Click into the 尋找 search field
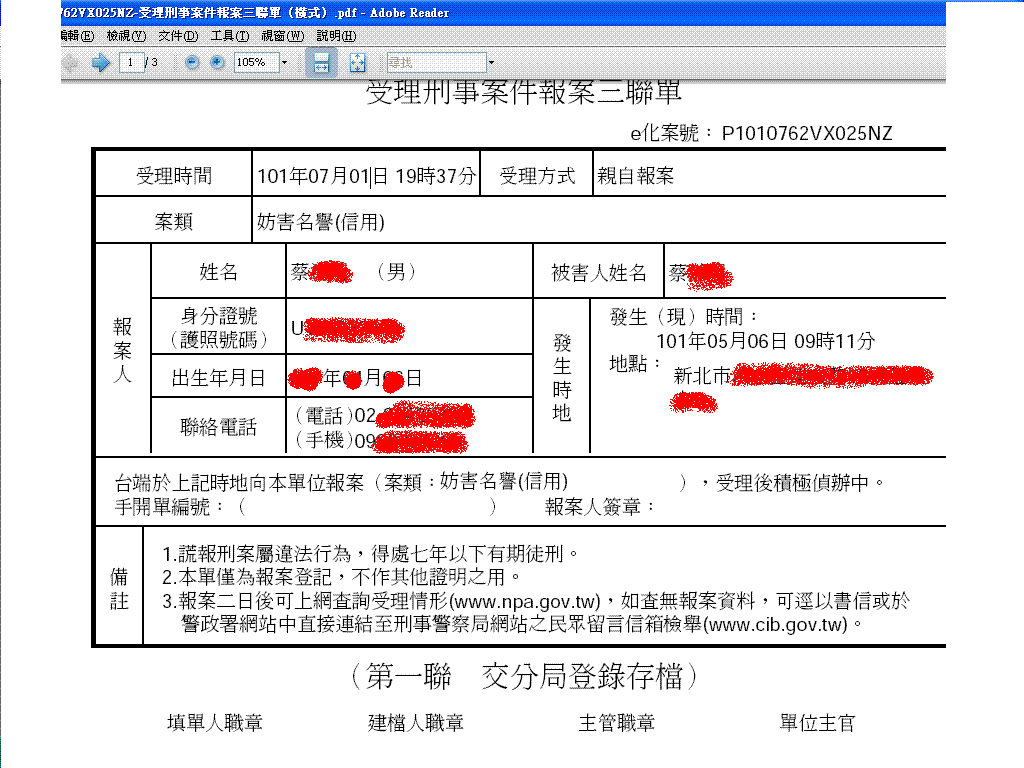Image resolution: width=1024 pixels, height=768 pixels. (x=434, y=63)
